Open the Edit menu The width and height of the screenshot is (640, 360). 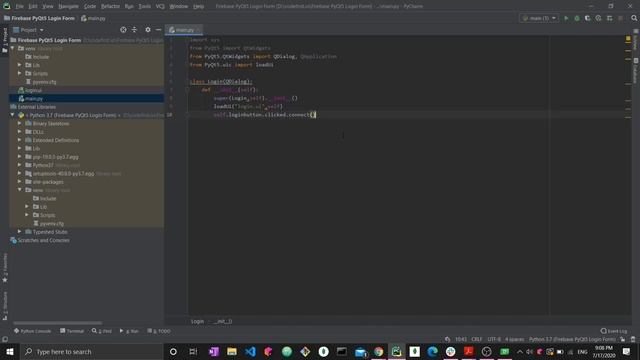coord(33,7)
